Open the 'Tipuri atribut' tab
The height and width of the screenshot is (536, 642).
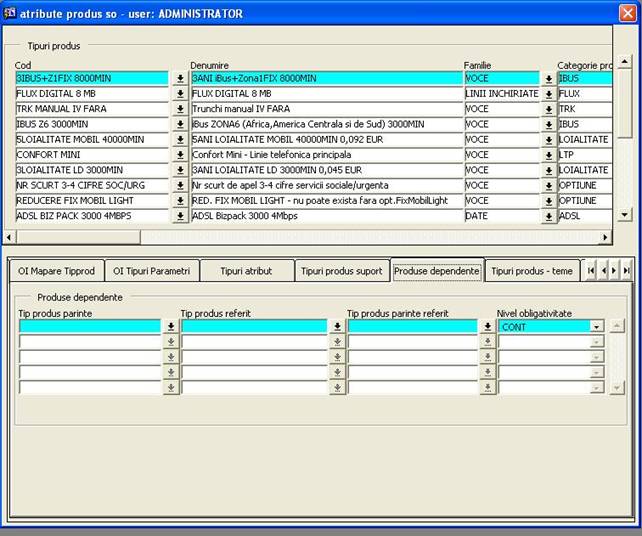coord(246,271)
